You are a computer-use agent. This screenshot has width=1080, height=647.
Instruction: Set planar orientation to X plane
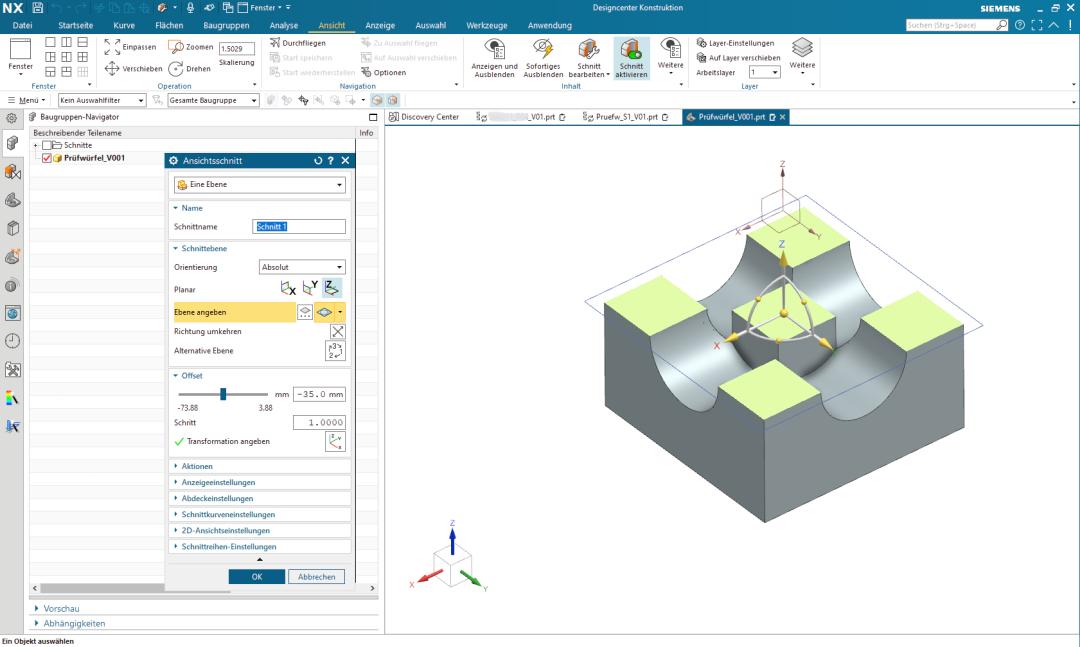tap(288, 288)
